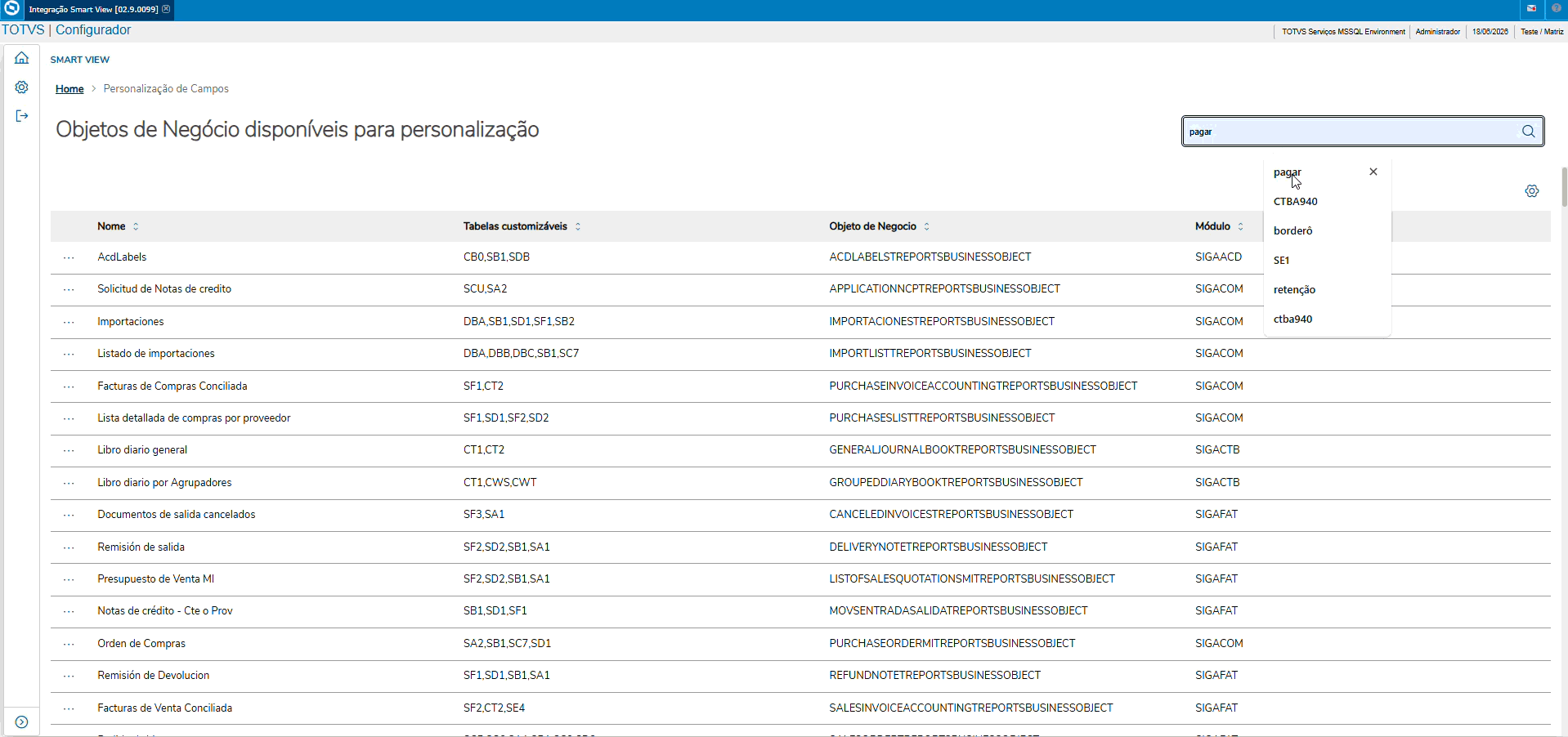The image size is (1568, 737).
Task: Click the magnifier search icon
Action: tap(1529, 132)
